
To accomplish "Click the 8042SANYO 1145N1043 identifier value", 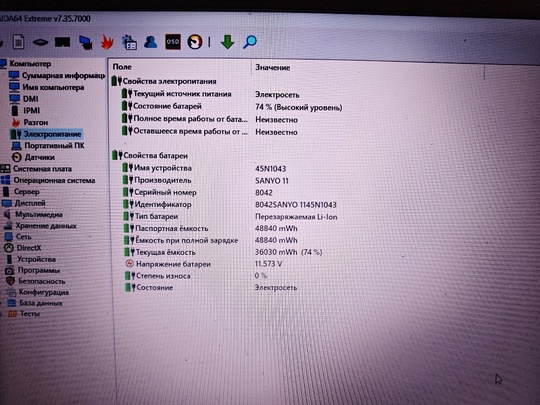I will click(x=295, y=205).
